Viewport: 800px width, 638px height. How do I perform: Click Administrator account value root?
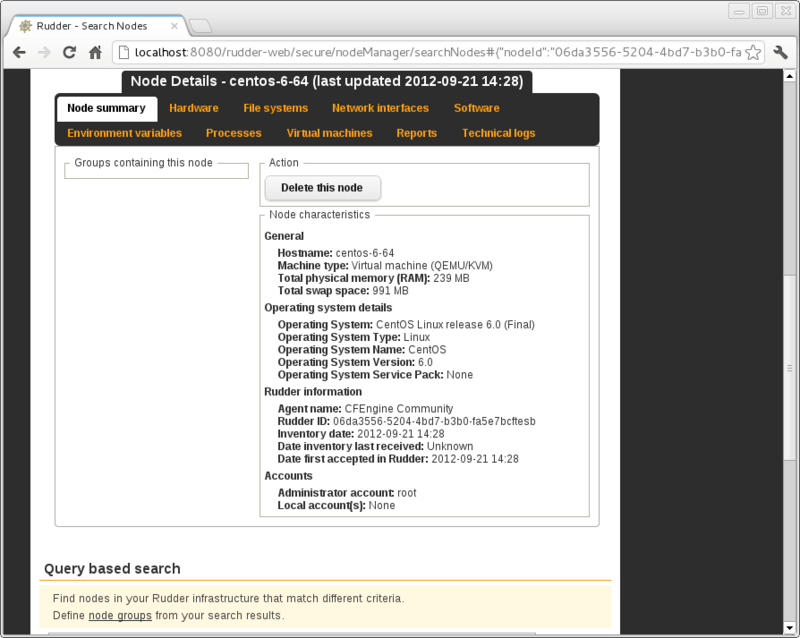pyautogui.click(x=407, y=493)
